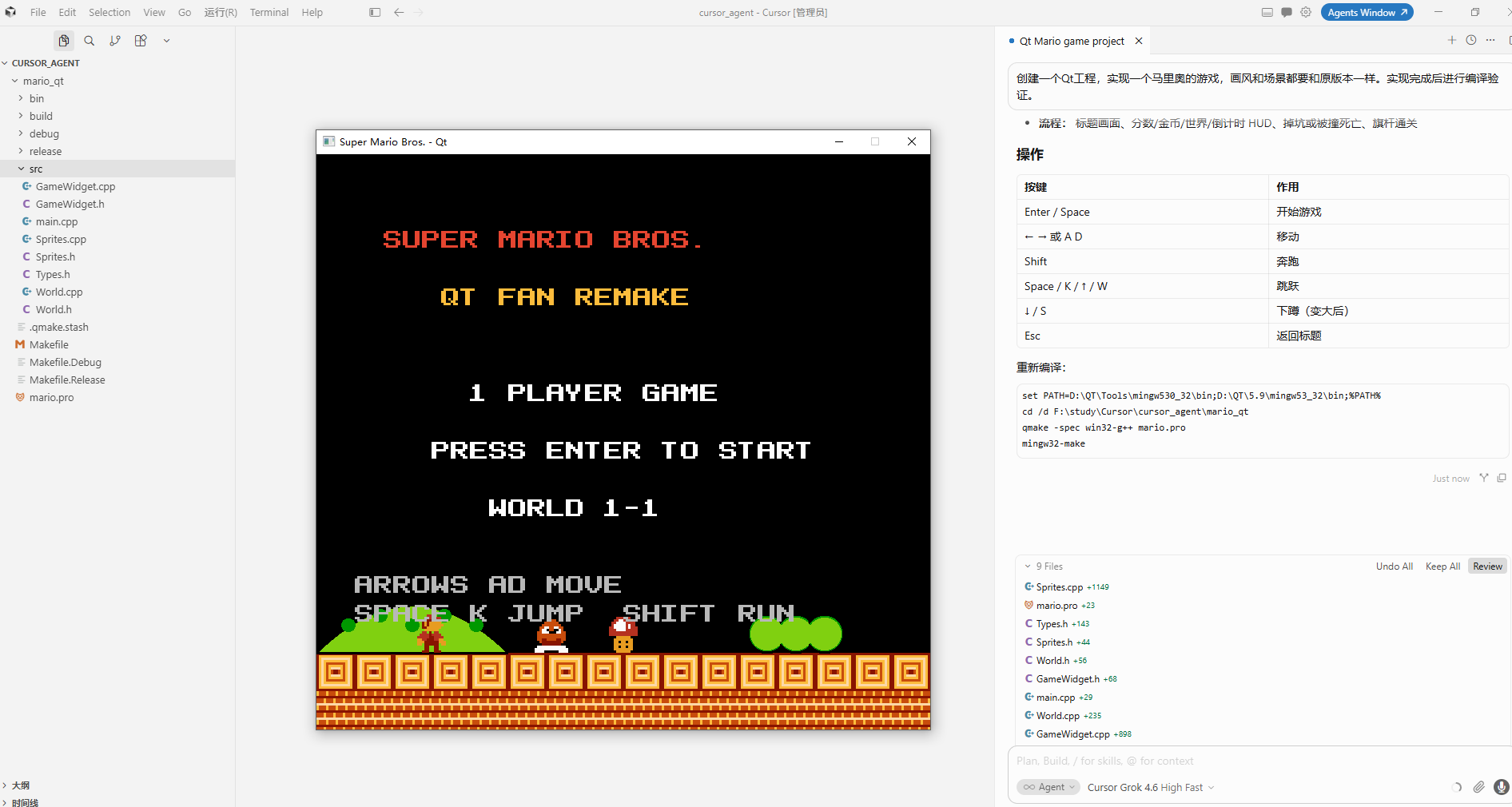Focus the Plan, Build chat input field

(1259, 761)
